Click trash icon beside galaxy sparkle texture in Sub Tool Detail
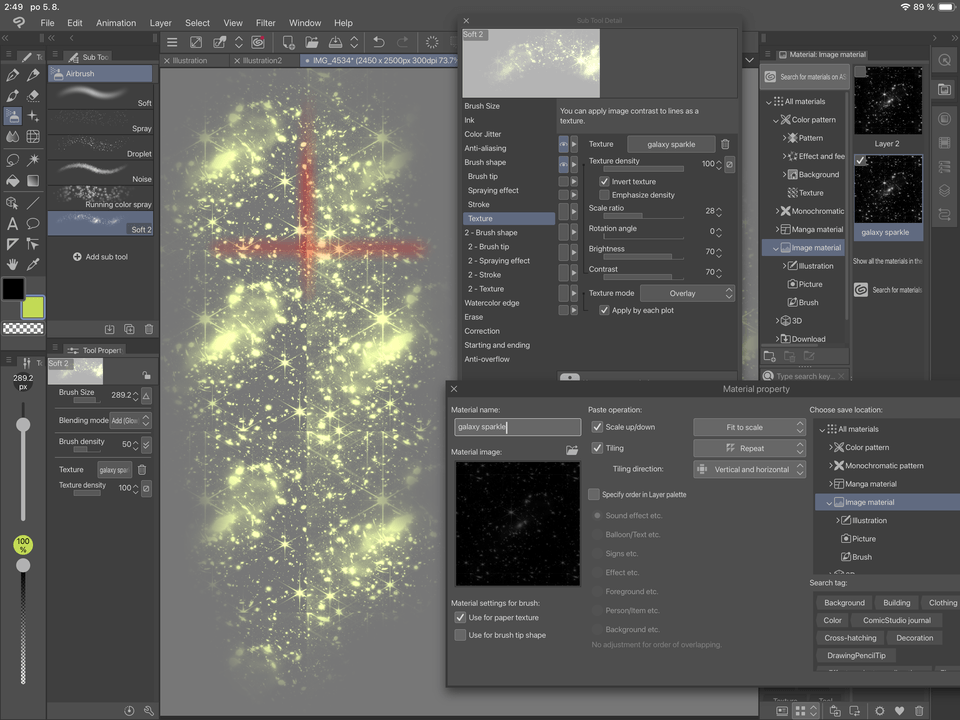Screen dimensions: 960x720 pos(725,144)
